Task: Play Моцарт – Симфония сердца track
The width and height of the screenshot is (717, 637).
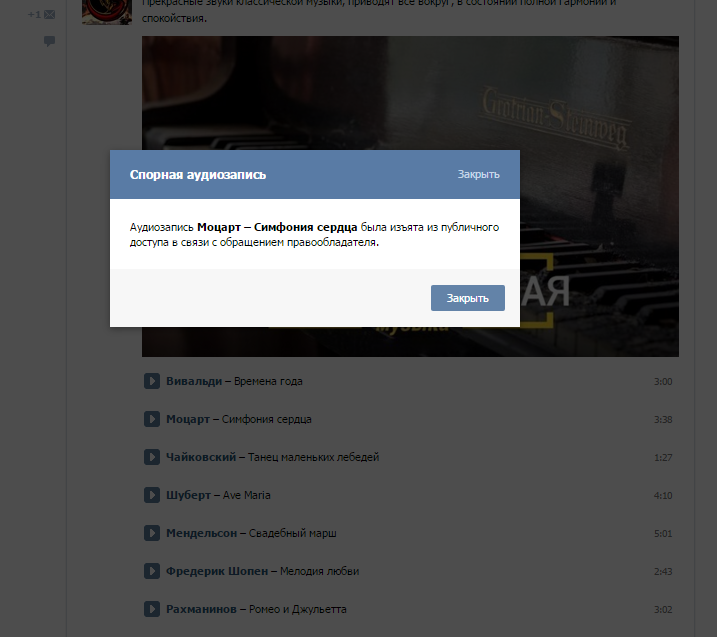Action: (152, 419)
